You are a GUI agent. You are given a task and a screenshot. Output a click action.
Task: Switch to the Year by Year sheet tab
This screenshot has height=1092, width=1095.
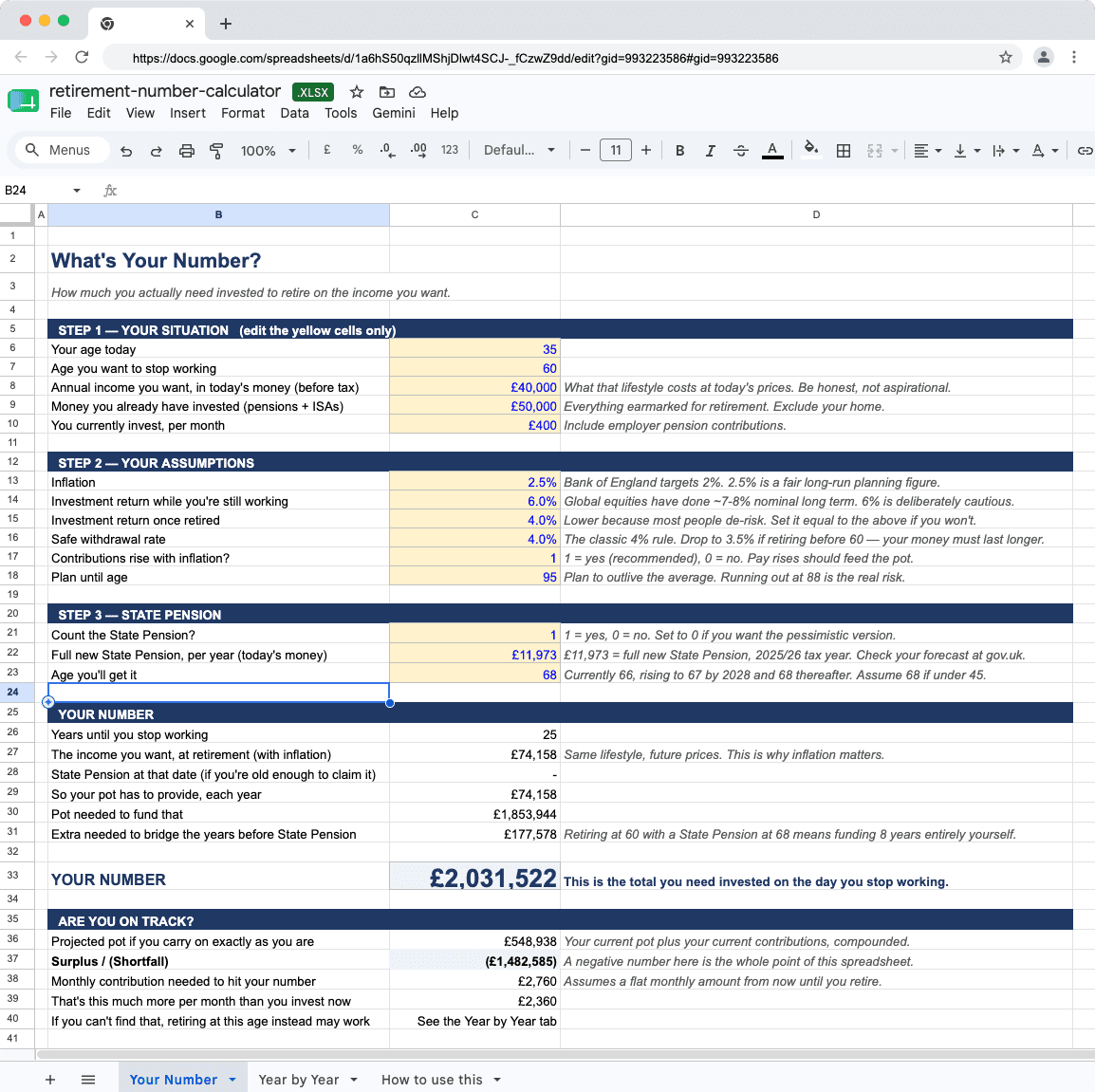click(x=299, y=1080)
